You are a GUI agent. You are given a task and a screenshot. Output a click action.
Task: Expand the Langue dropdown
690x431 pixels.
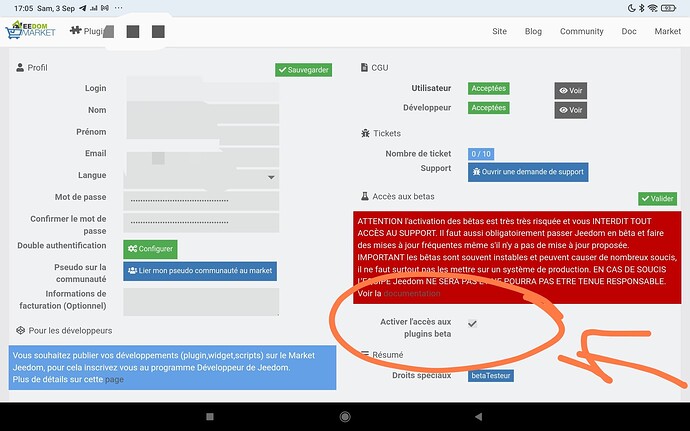[201, 177]
